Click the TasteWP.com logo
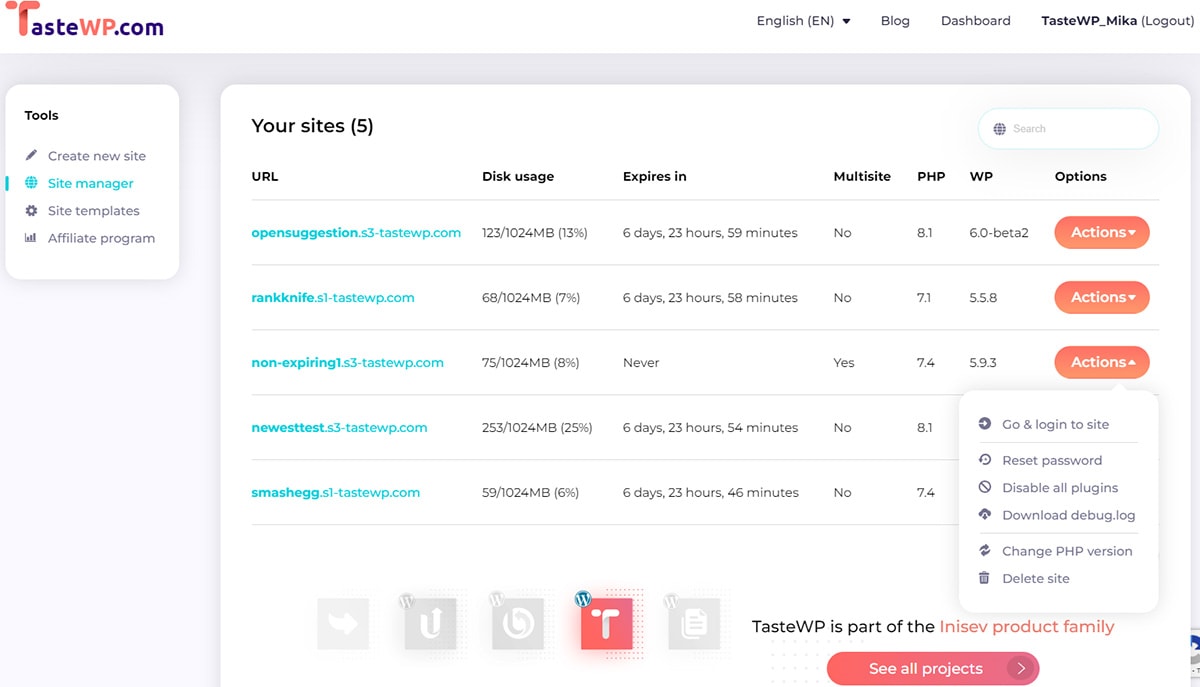 click(84, 22)
